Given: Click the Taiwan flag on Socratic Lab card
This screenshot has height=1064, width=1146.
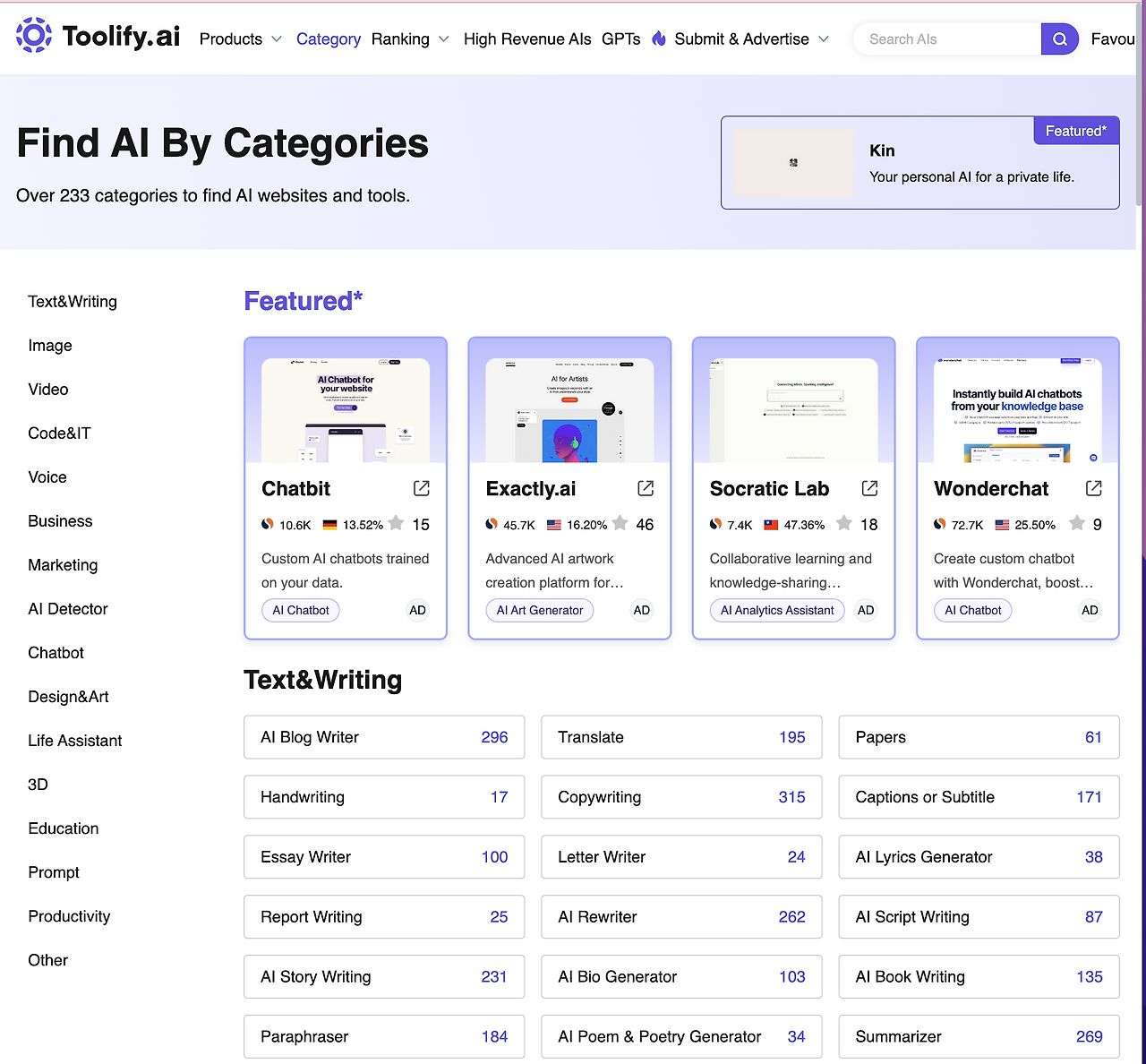Looking at the screenshot, I should click(x=771, y=525).
